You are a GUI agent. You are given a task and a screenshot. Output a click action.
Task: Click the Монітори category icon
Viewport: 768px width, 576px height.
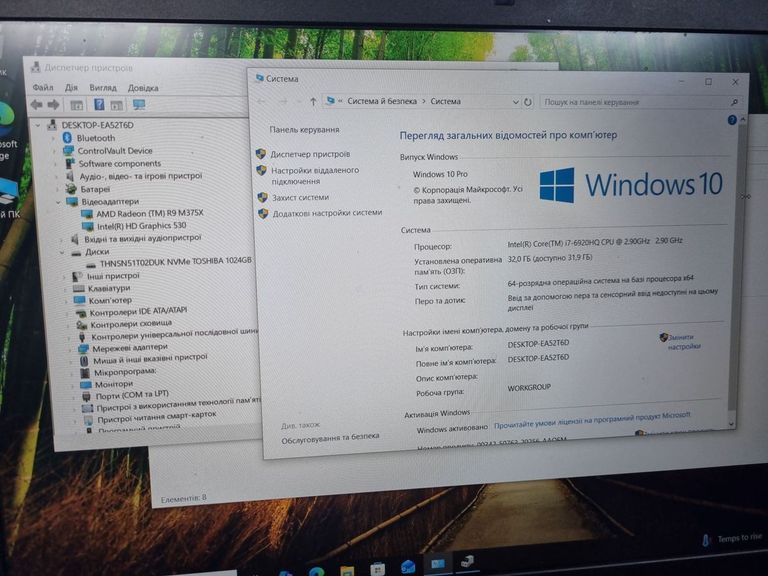click(x=85, y=384)
